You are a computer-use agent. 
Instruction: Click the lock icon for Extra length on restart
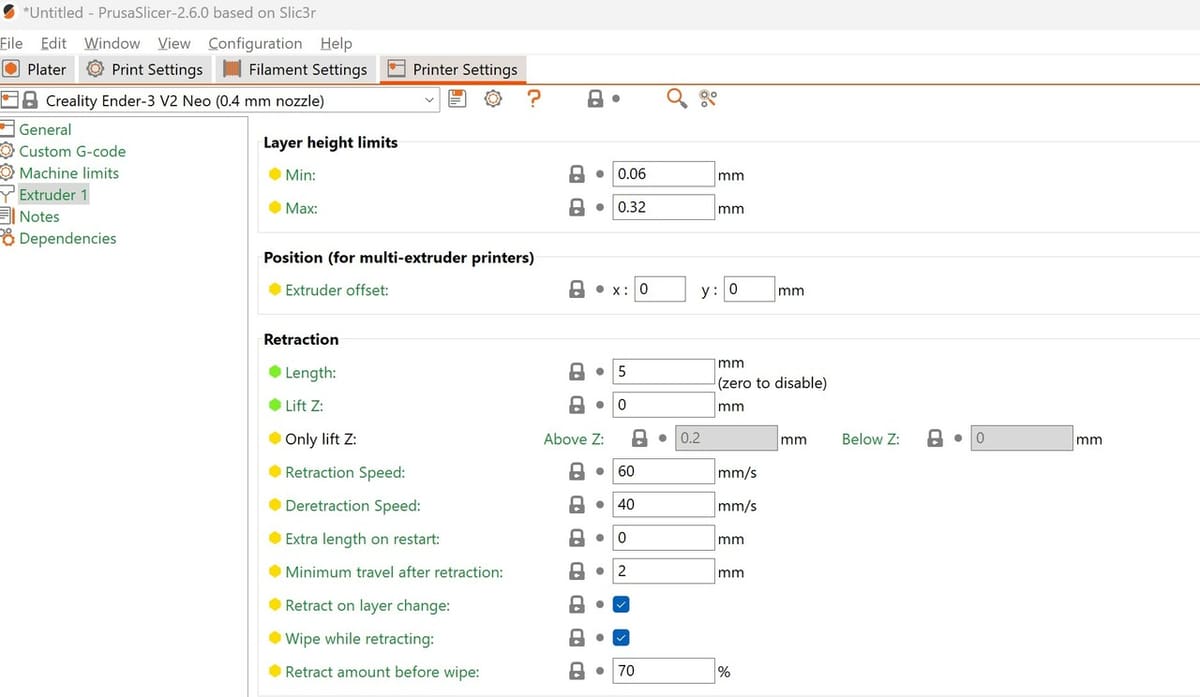(x=577, y=538)
